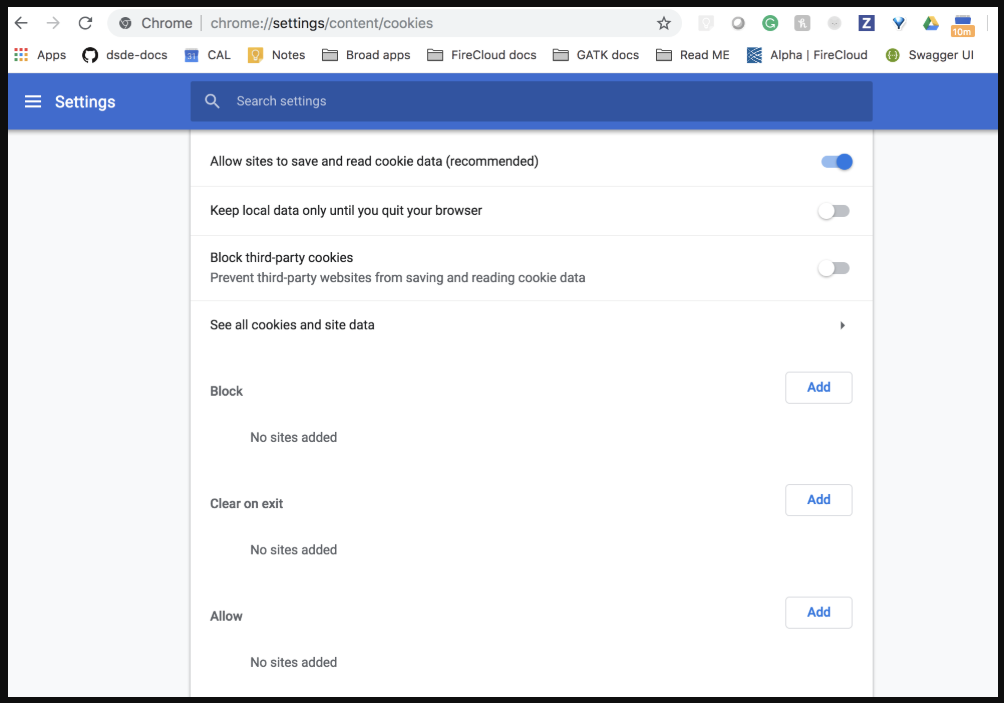This screenshot has width=1004, height=703.
Task: Click the Allow section heading
Action: (x=226, y=616)
